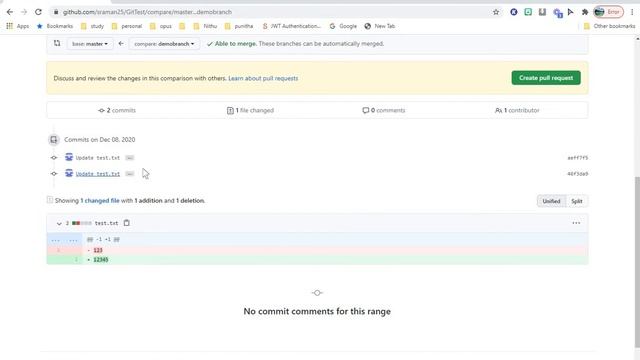This screenshot has height=360, width=640.
Task: Click the green square extension icon
Action: coord(528,12)
